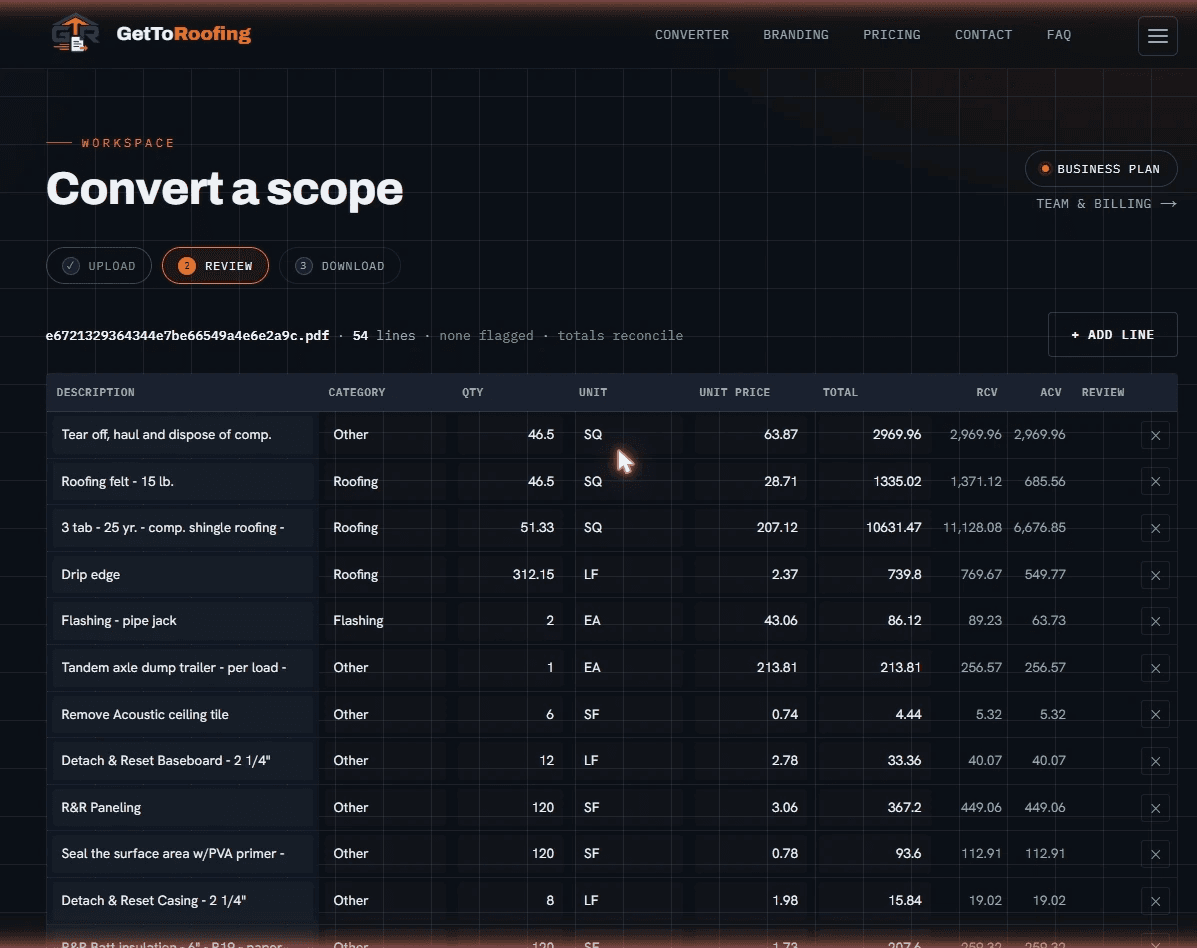
Task: Edit Seal the surface area w/PVA primer description
Action: click(183, 853)
